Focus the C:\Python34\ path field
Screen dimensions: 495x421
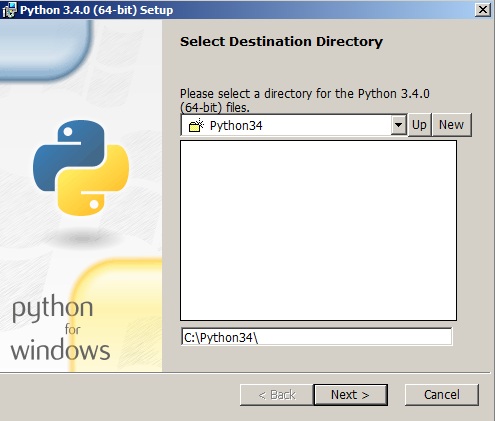pyautogui.click(x=316, y=337)
